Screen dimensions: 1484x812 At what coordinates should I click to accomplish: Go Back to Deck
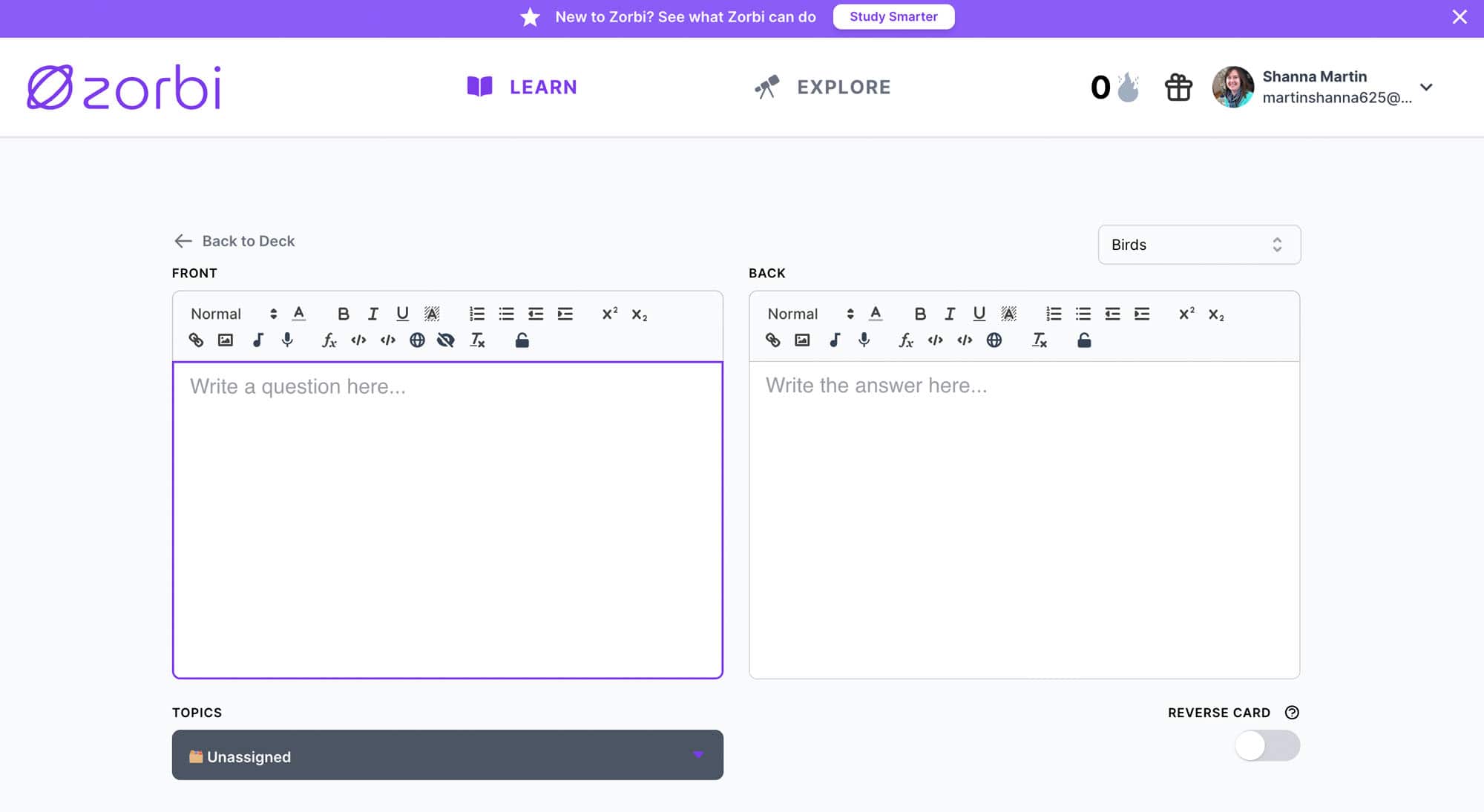tap(234, 241)
